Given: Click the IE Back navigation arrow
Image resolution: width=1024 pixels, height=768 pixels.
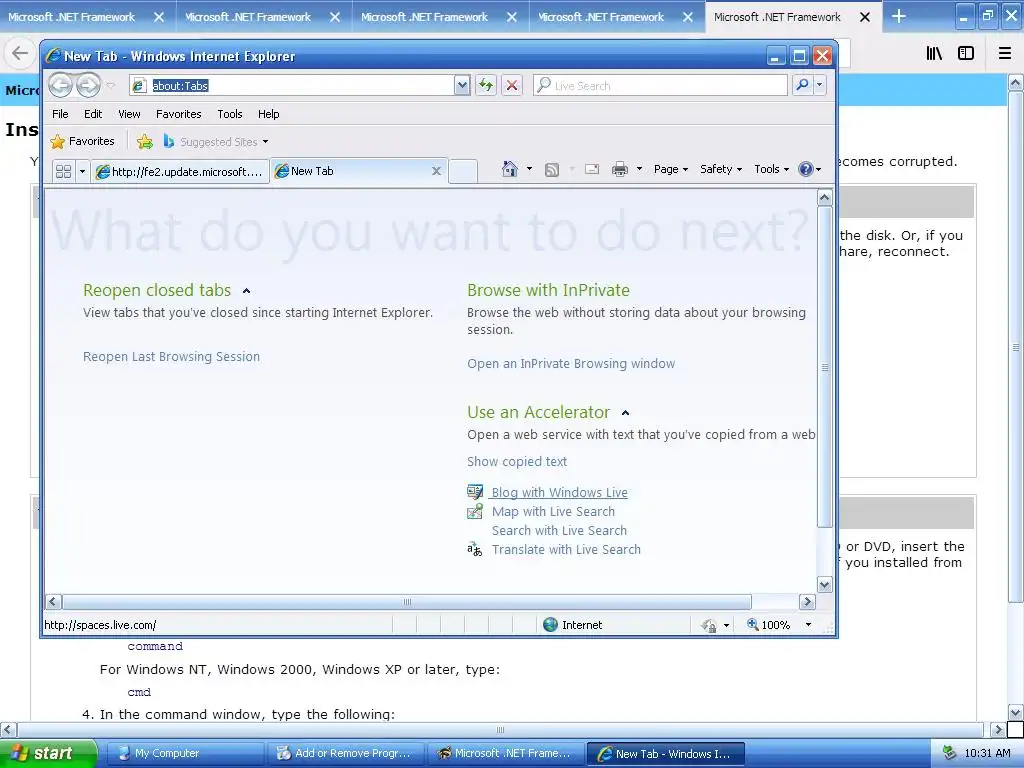Looking at the screenshot, I should coord(61,86).
